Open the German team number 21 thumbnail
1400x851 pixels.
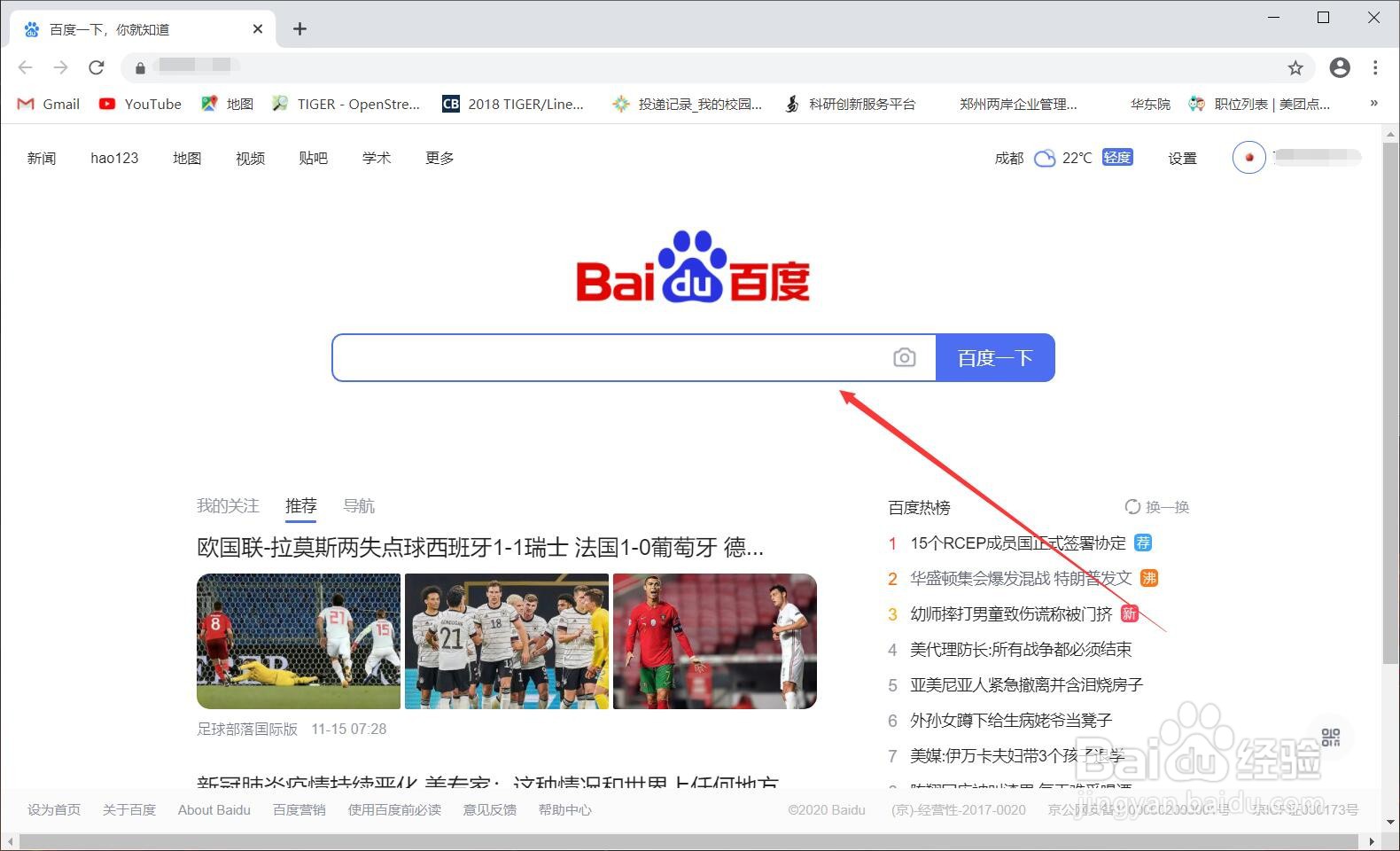pos(507,641)
